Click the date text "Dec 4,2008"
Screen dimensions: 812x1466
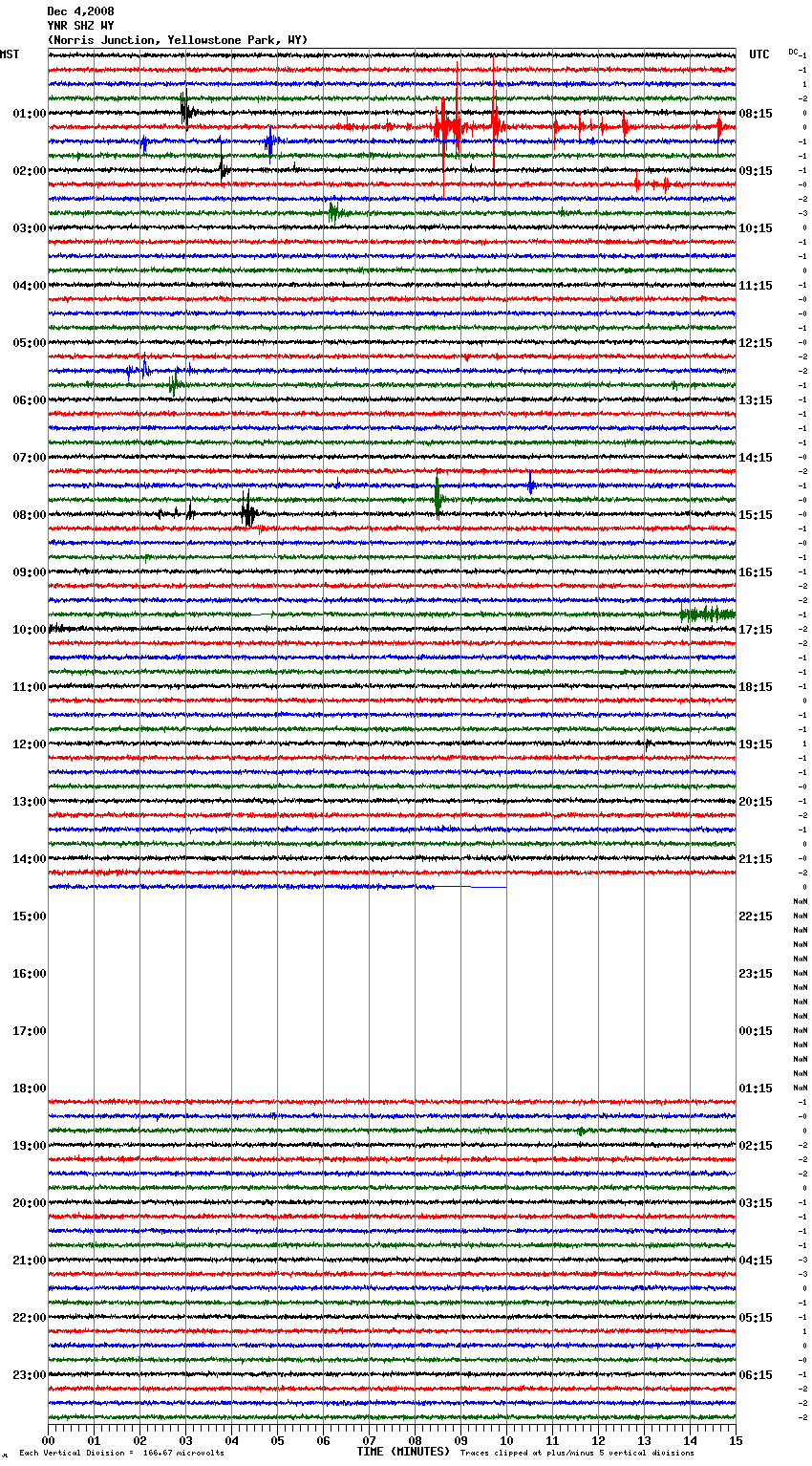pos(80,11)
